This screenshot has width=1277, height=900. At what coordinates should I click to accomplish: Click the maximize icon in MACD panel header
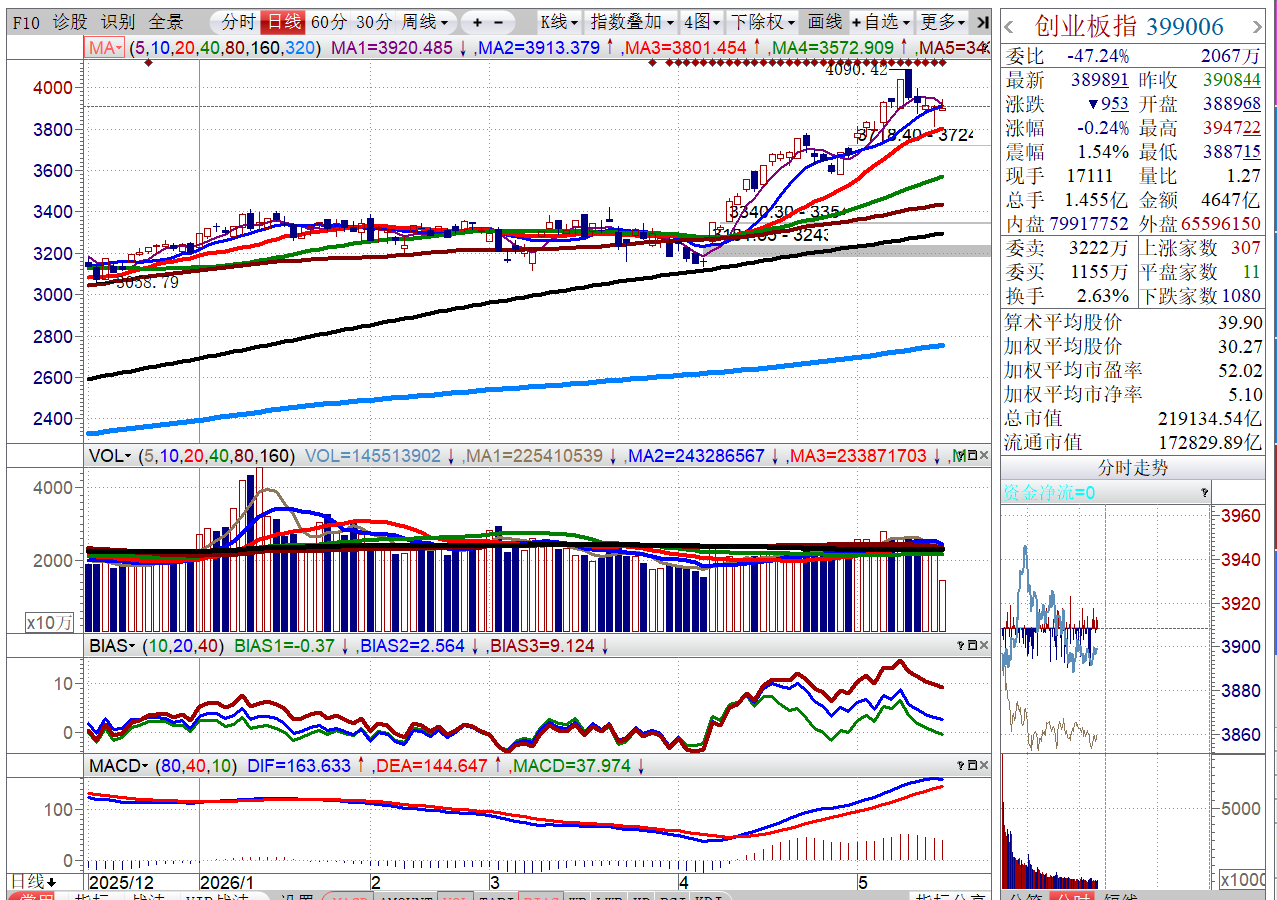click(972, 766)
